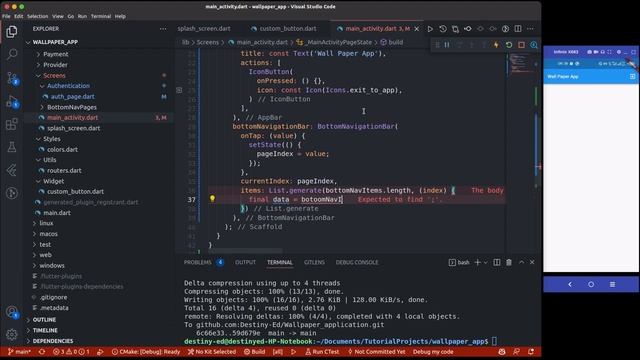640x360 pixels.
Task: Open the file history clock icon
Action: click(443, 29)
